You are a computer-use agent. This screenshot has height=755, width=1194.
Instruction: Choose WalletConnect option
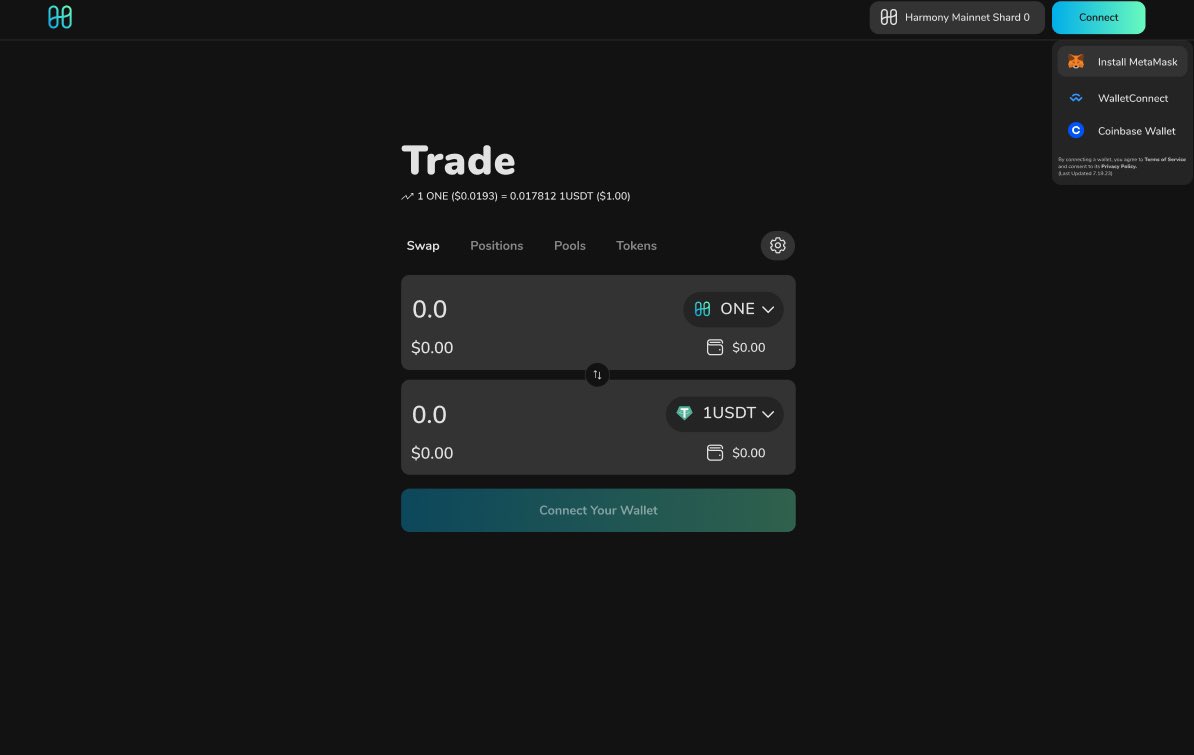tap(1122, 98)
